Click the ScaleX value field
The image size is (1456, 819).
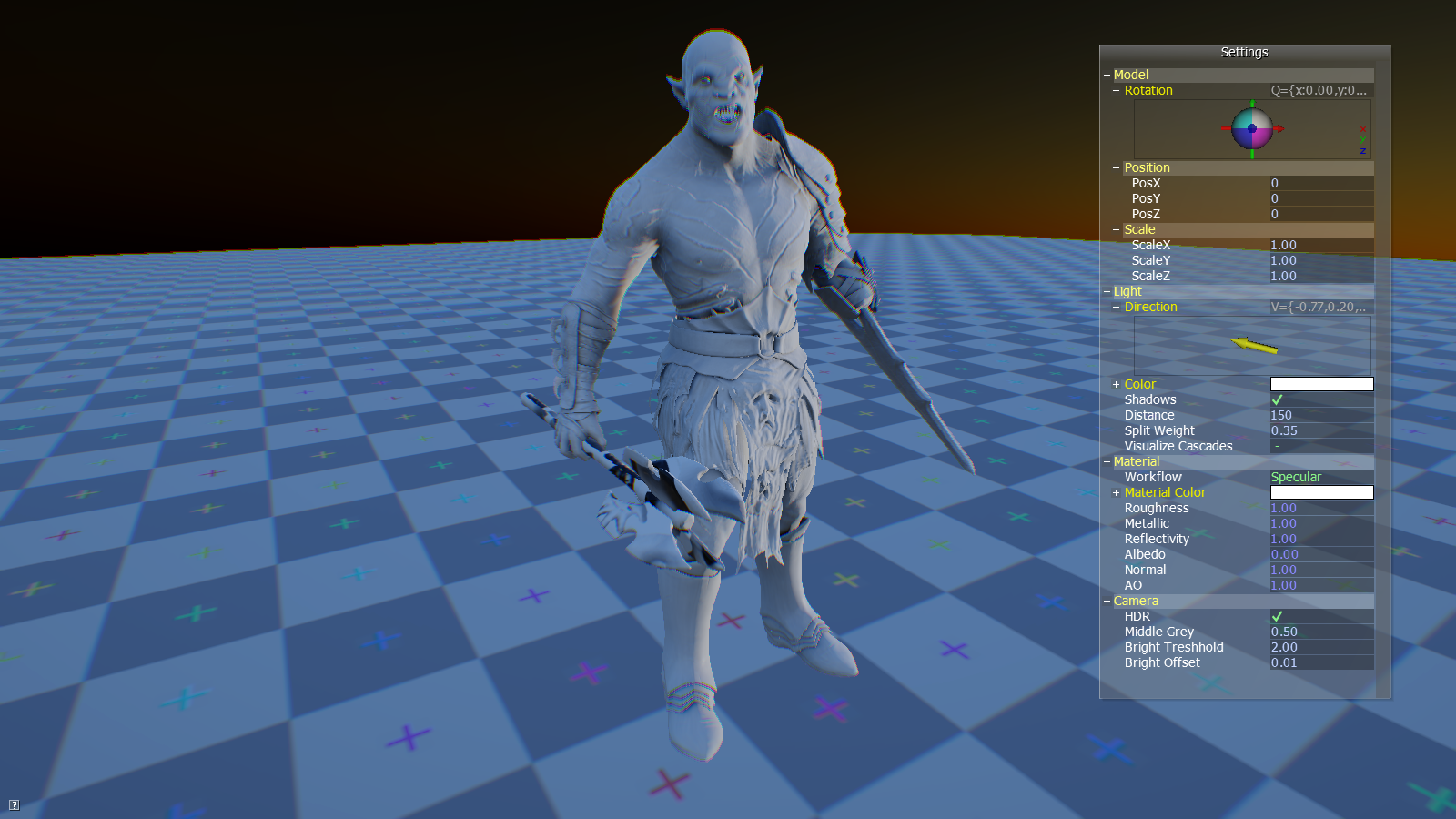[x=1321, y=245]
